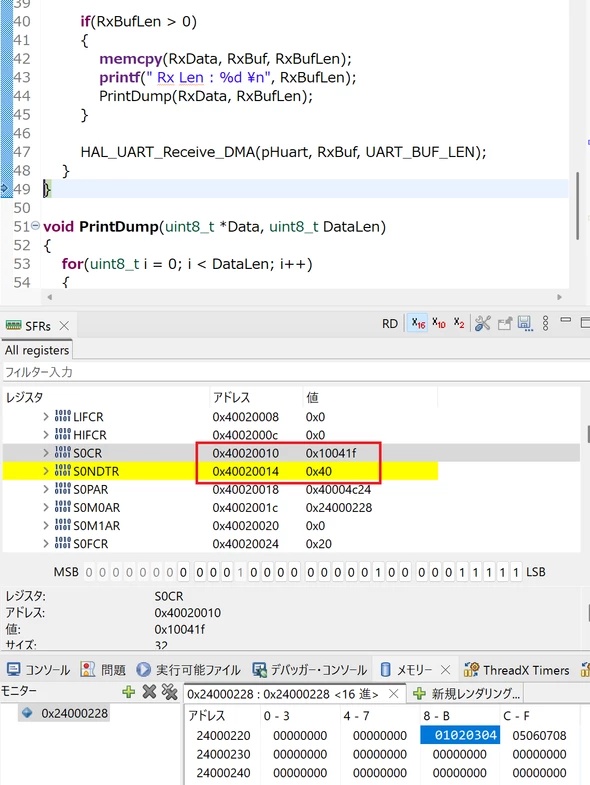Image resolution: width=590 pixels, height=785 pixels.
Task: Open the ThreadX Timers tab
Action: click(x=516, y=670)
